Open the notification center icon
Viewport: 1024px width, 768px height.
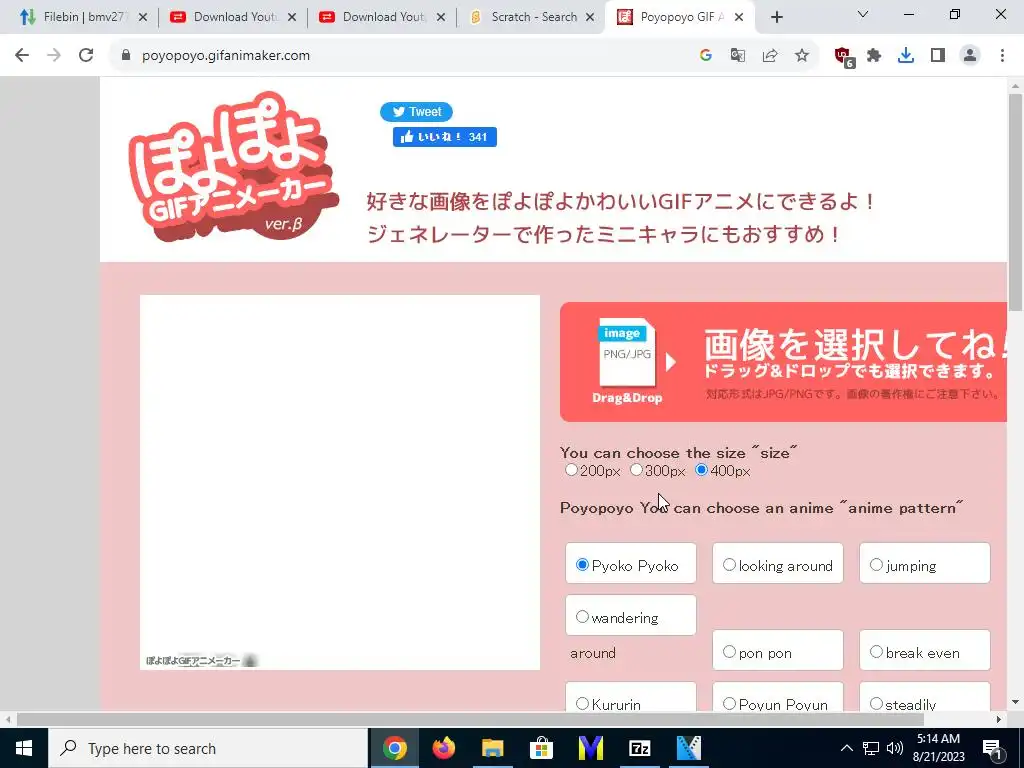click(992, 748)
